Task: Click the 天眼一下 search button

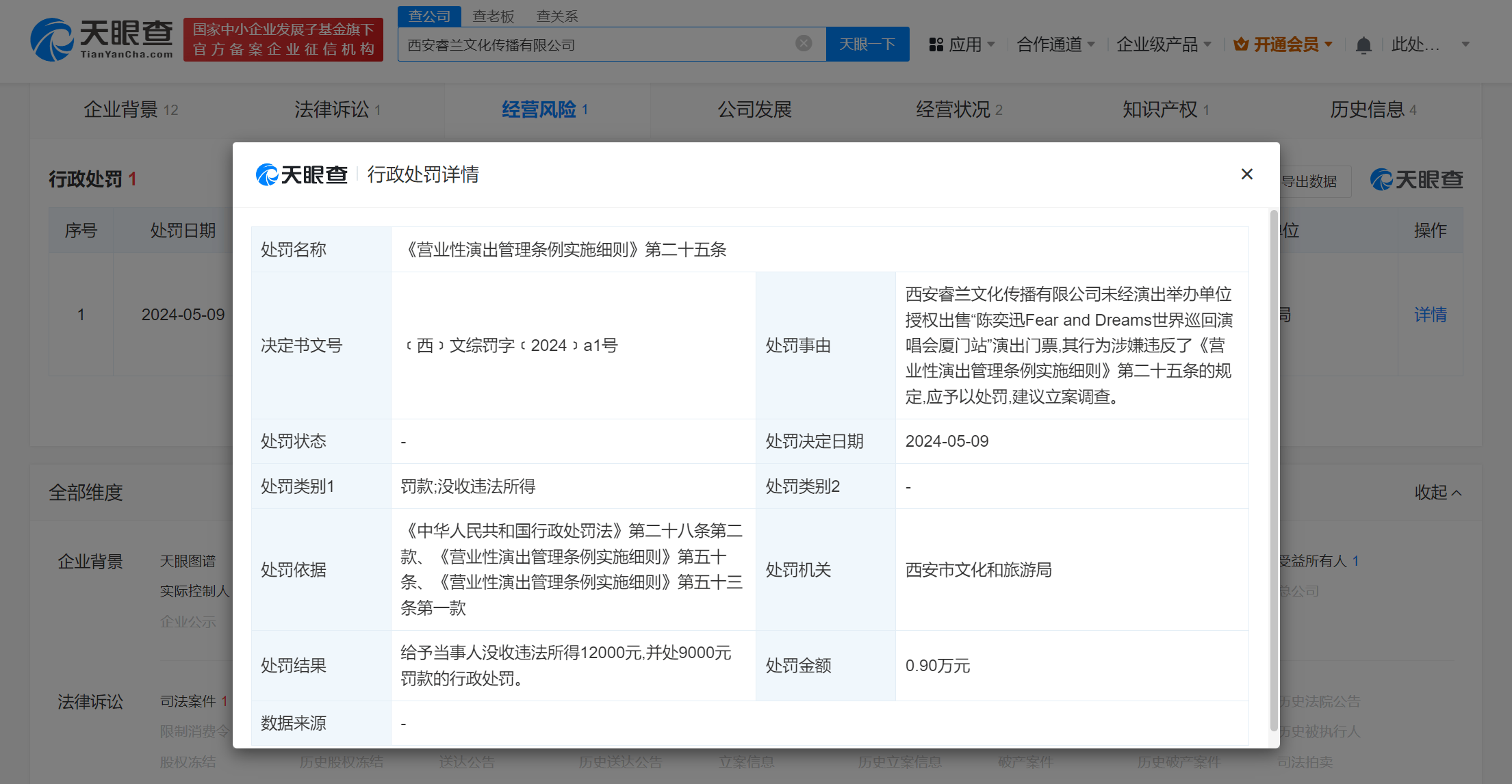Action: [867, 43]
